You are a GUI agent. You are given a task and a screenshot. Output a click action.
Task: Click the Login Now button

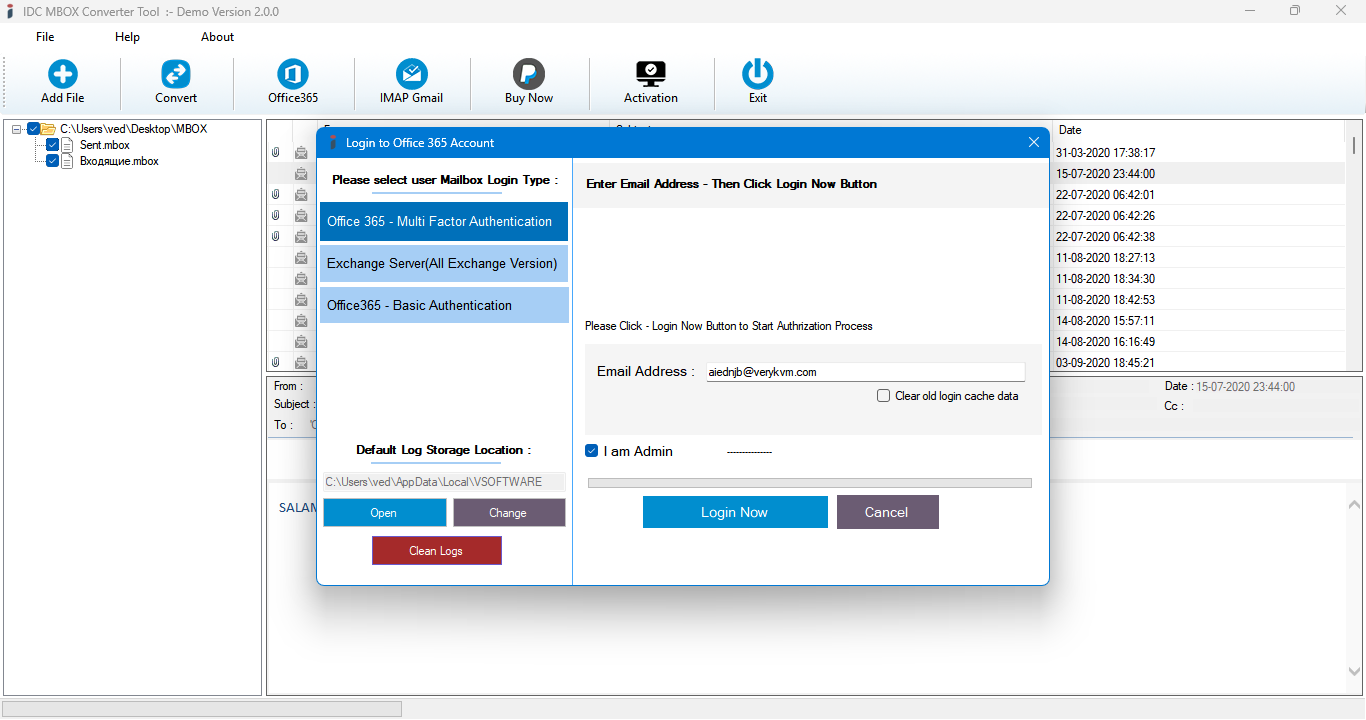735,512
